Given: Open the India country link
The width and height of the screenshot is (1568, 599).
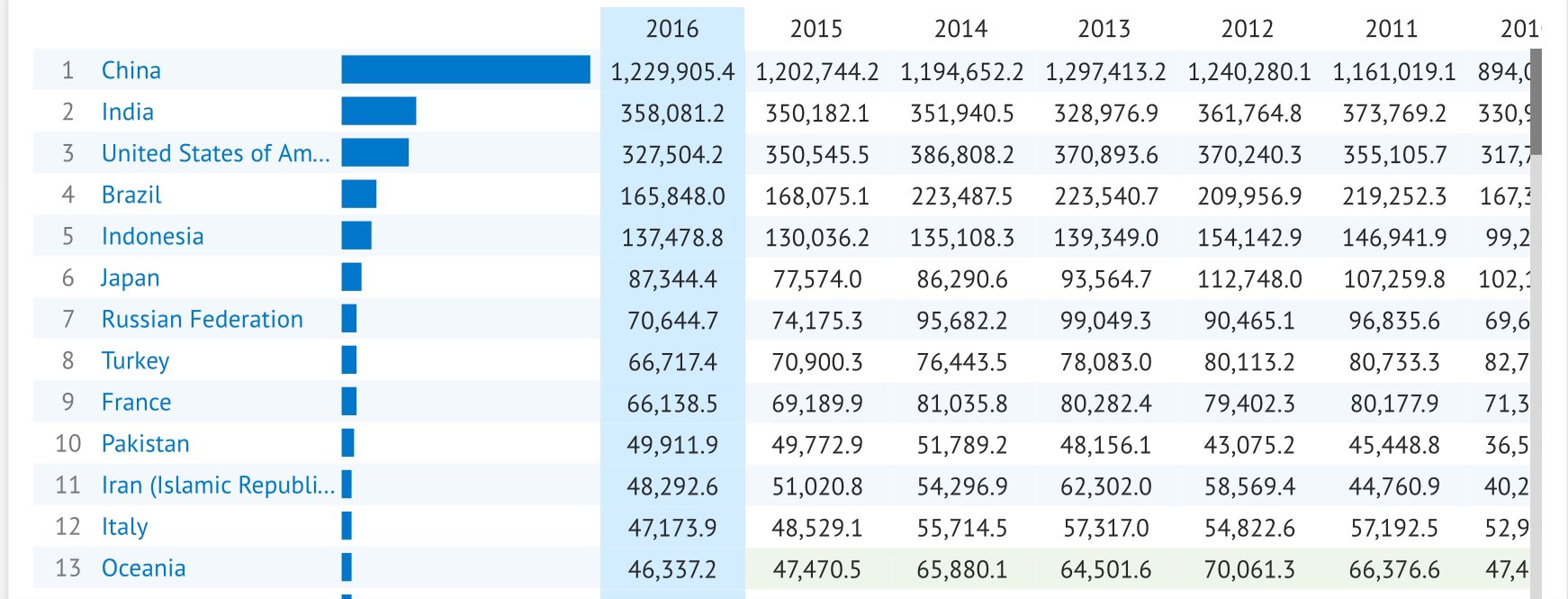Looking at the screenshot, I should click(x=128, y=112).
